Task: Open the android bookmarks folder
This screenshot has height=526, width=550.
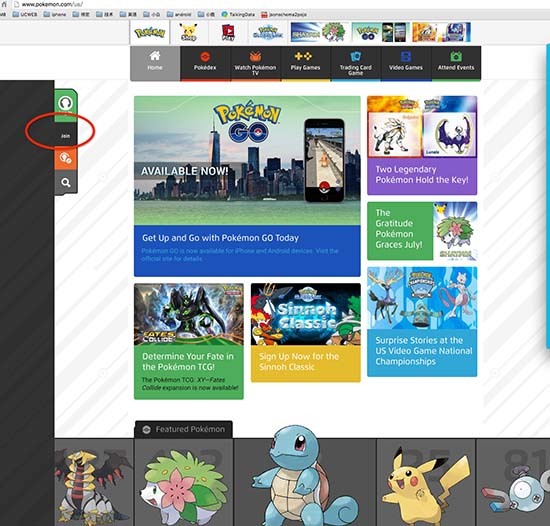Action: coord(179,14)
